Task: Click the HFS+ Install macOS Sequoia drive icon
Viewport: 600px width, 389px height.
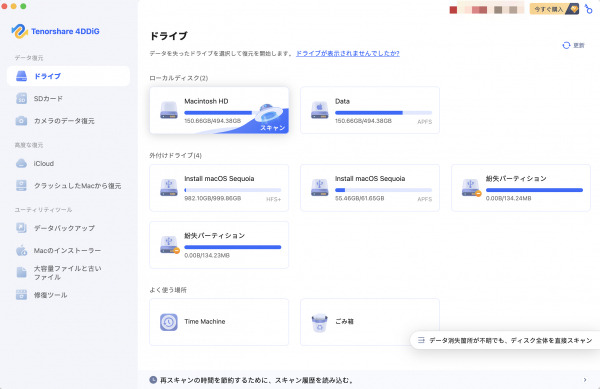Action: coord(169,188)
